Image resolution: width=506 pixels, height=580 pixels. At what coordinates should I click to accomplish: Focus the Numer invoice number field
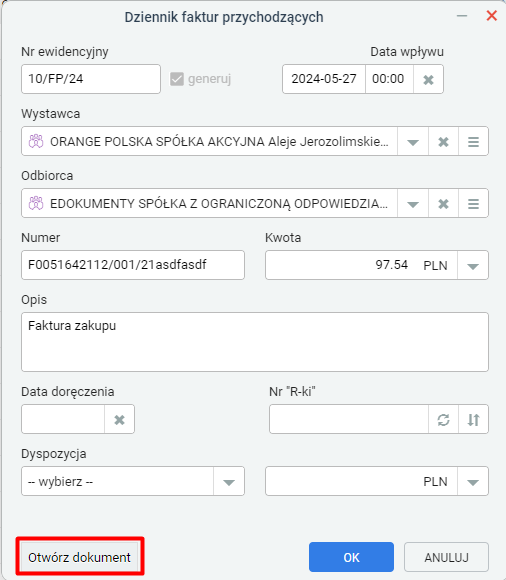point(133,265)
